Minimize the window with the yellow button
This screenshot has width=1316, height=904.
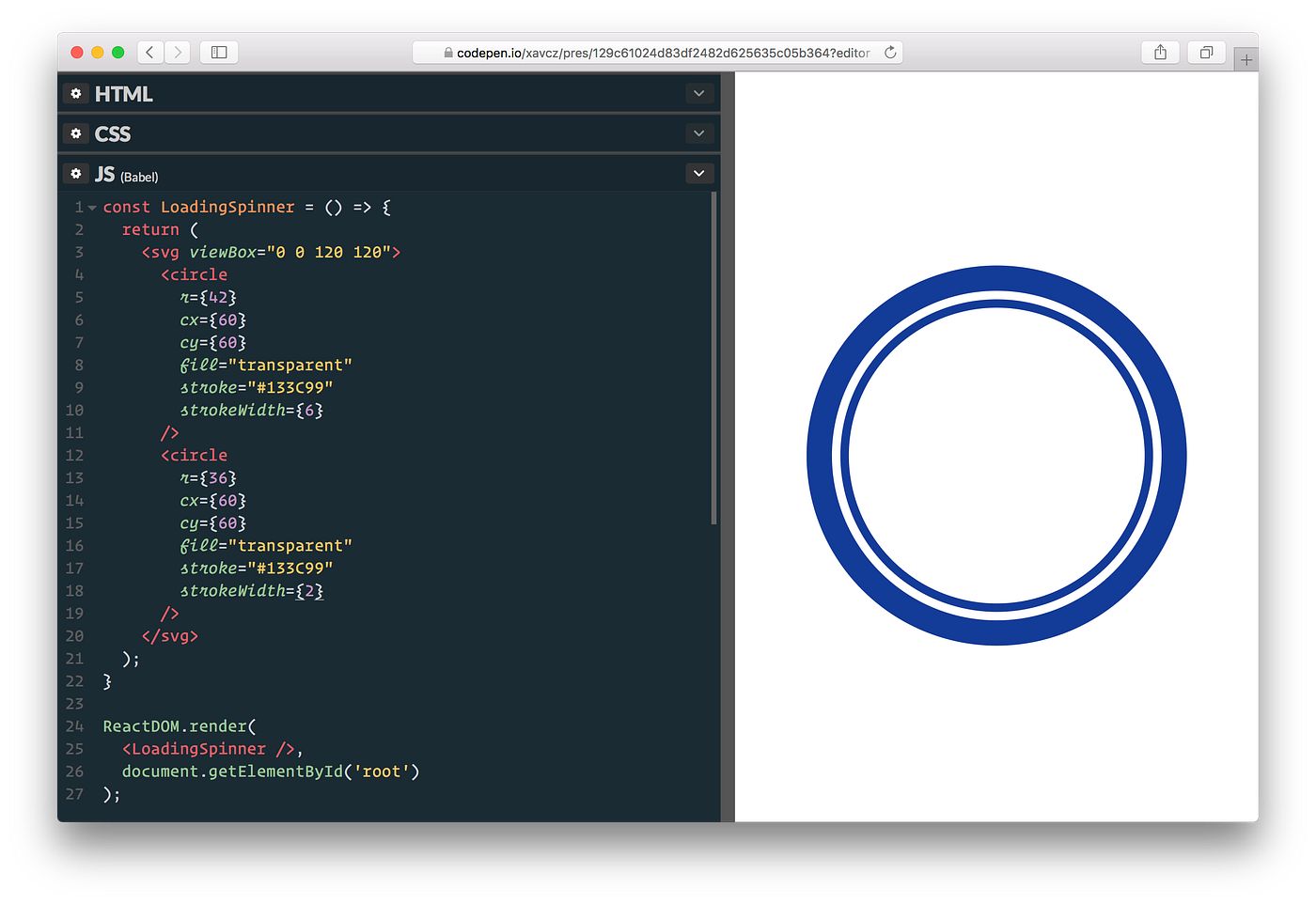point(97,52)
